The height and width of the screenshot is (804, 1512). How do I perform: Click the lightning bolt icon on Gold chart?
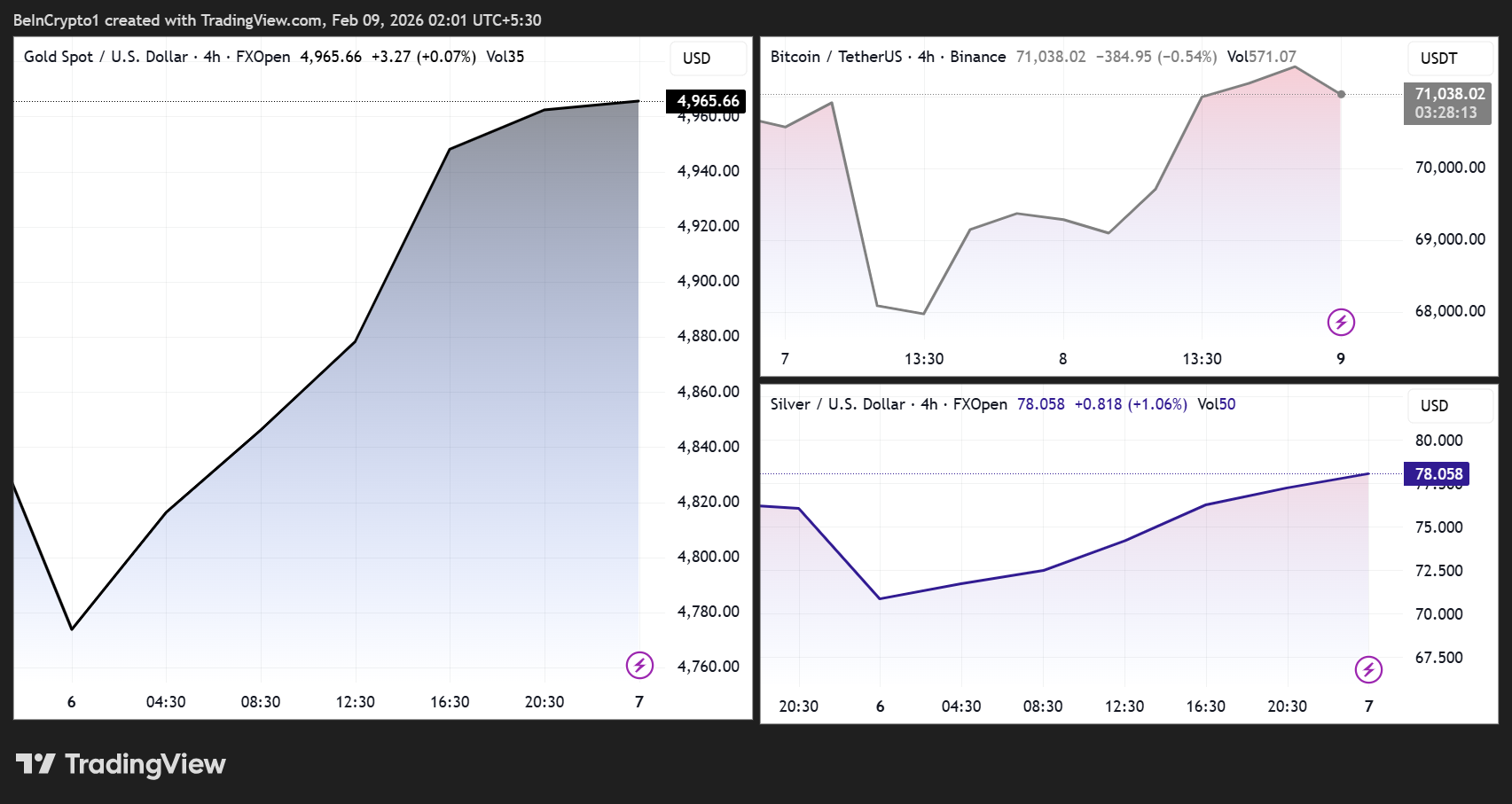[640, 664]
